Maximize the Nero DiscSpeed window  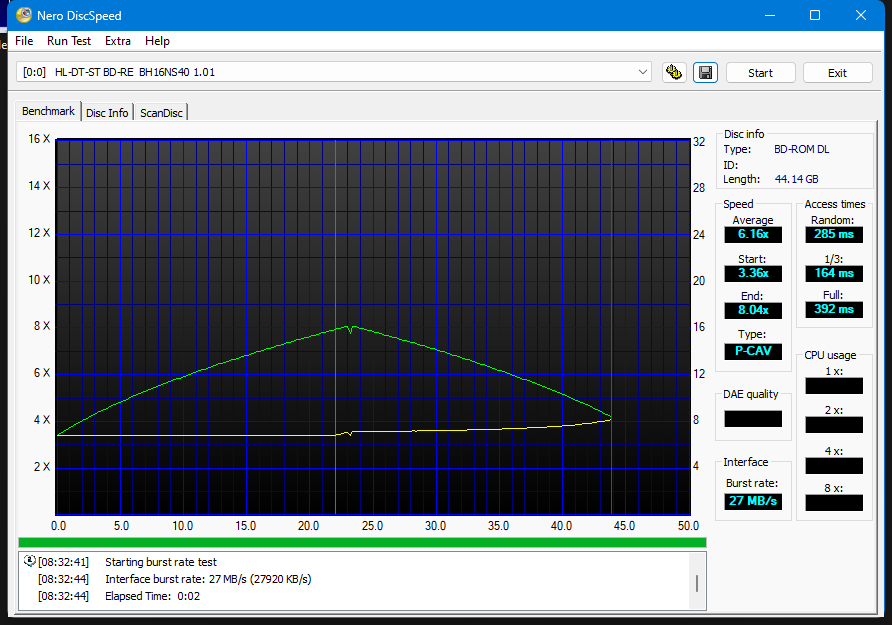[x=815, y=15]
